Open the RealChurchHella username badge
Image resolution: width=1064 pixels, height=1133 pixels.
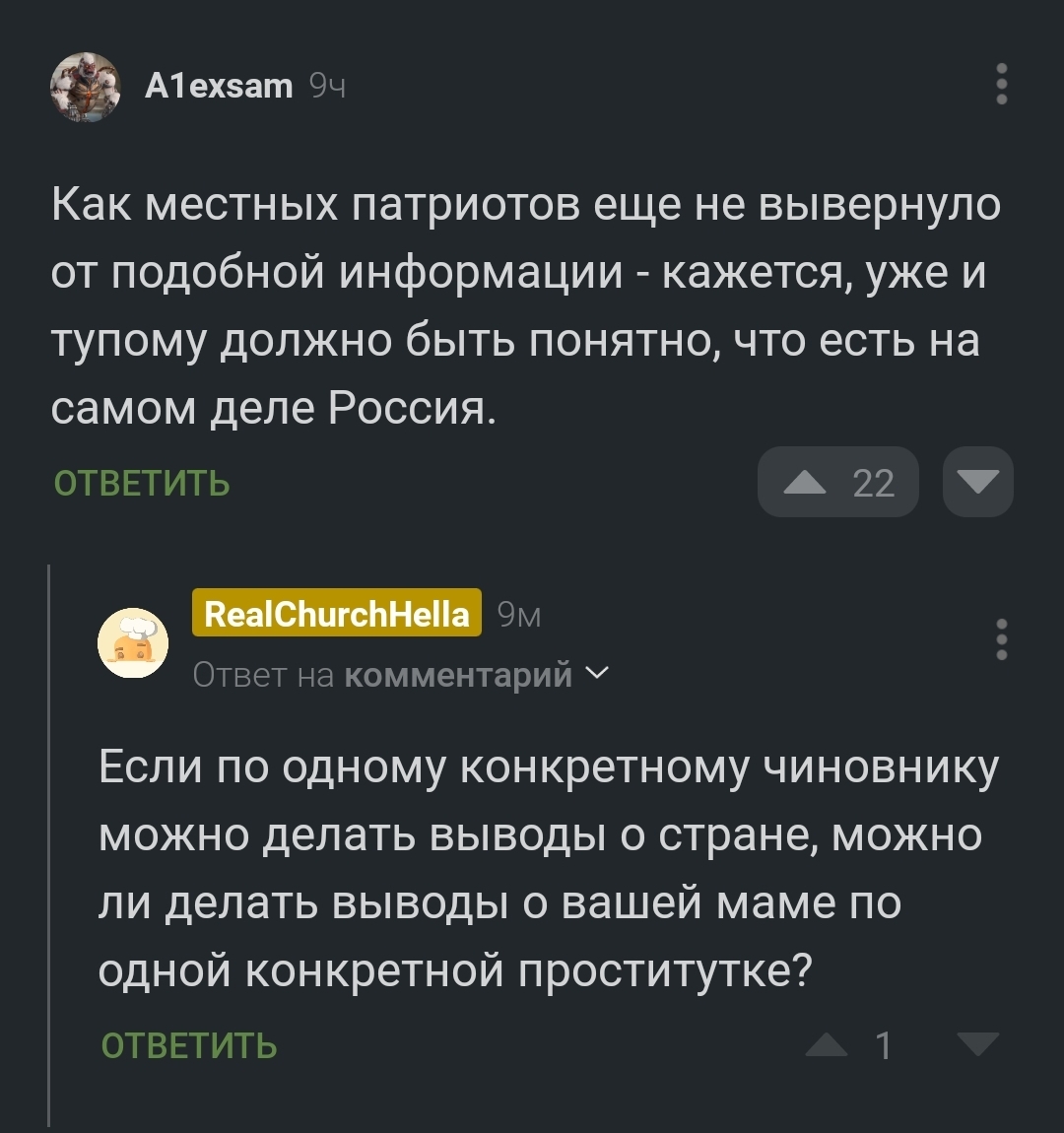pyautogui.click(x=337, y=614)
